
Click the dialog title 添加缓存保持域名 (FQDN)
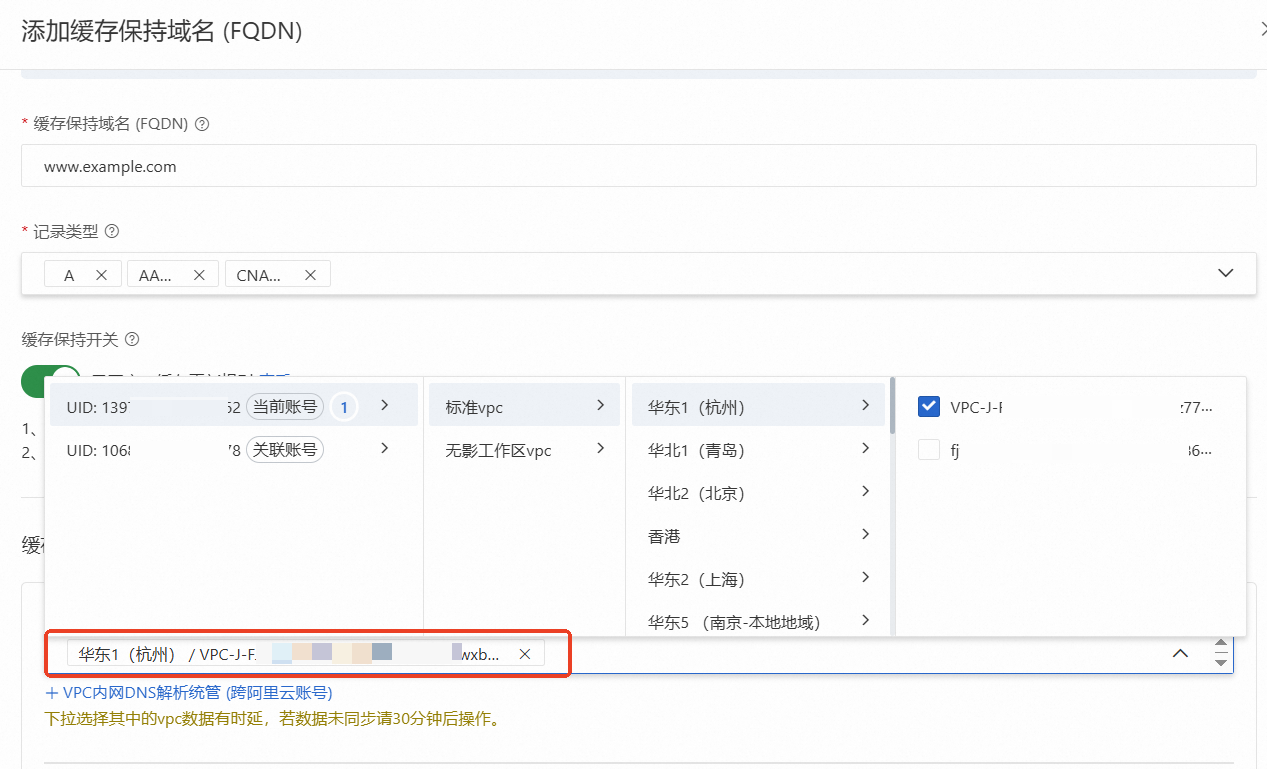[x=162, y=31]
